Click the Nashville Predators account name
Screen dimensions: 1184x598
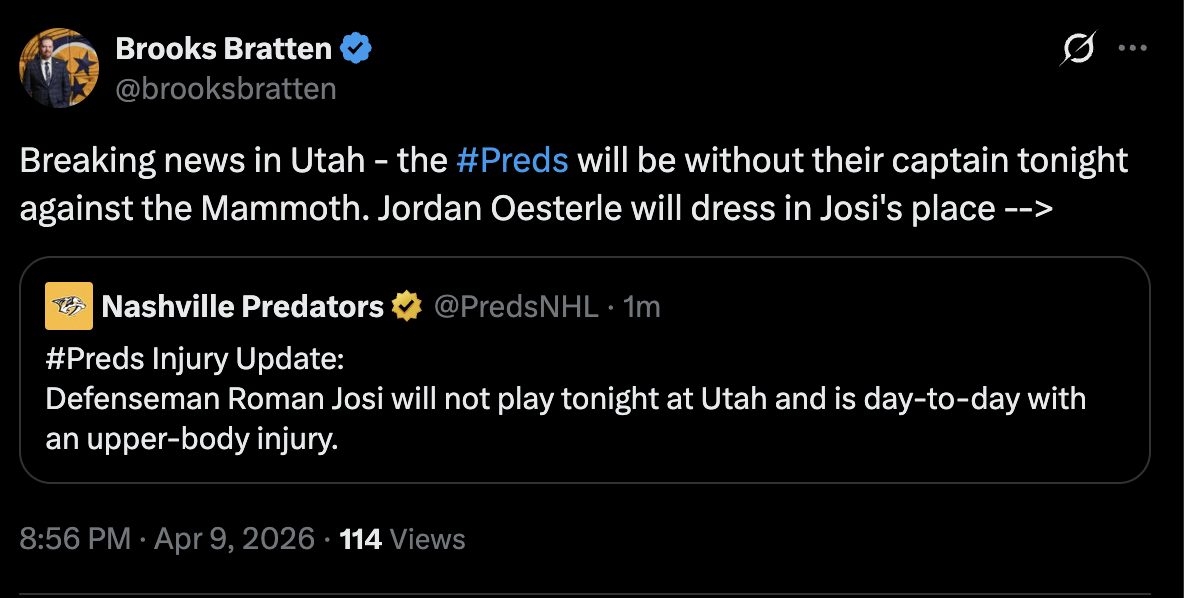pos(243,306)
